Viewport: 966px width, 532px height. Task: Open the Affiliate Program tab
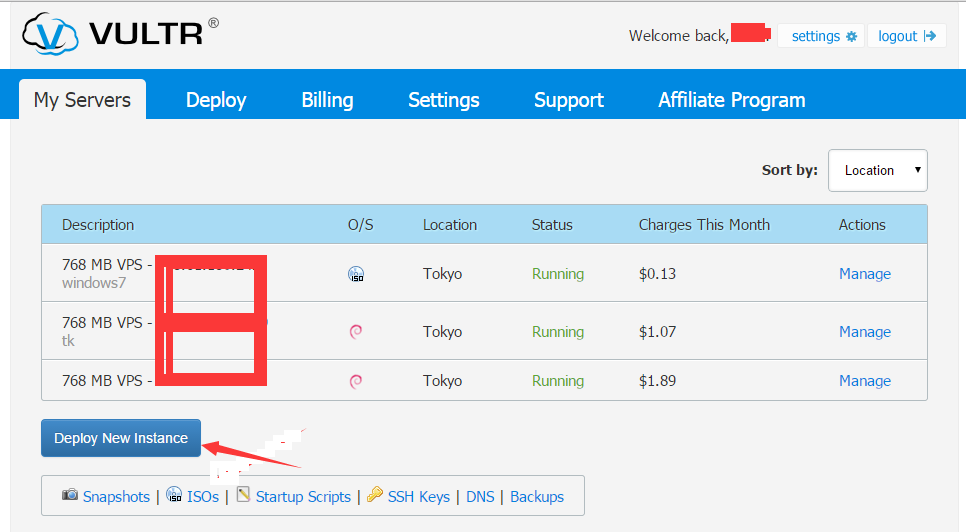pos(731,100)
